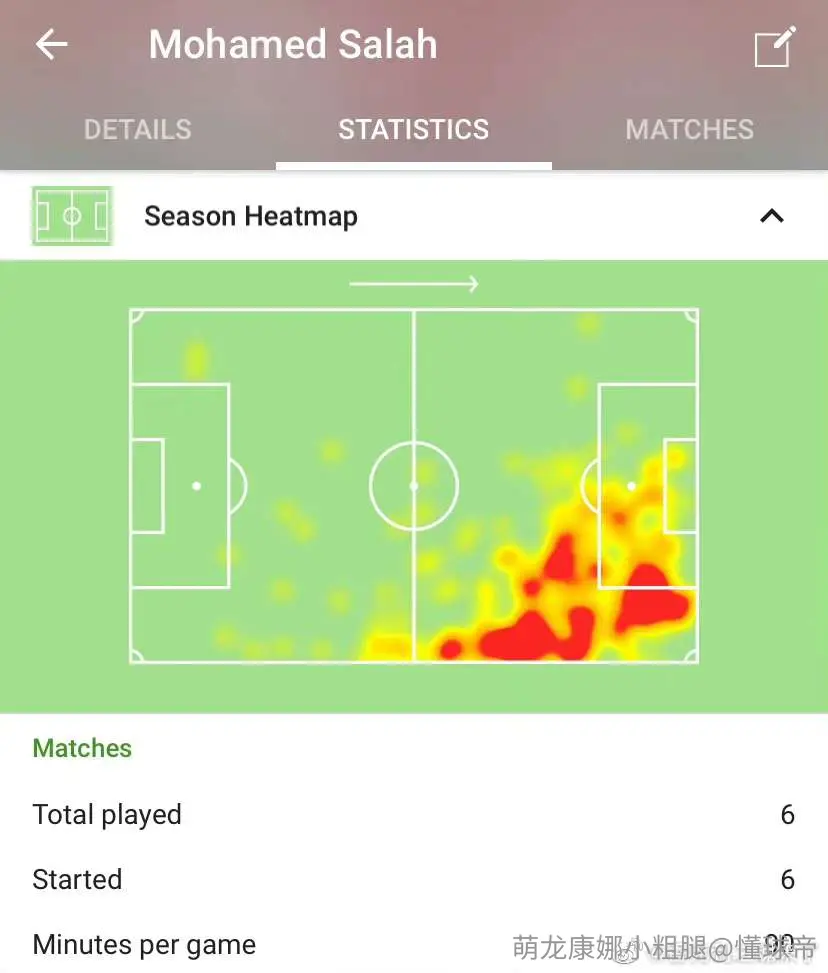828x973 pixels.
Task: Open the MATCHES tab
Action: point(690,130)
